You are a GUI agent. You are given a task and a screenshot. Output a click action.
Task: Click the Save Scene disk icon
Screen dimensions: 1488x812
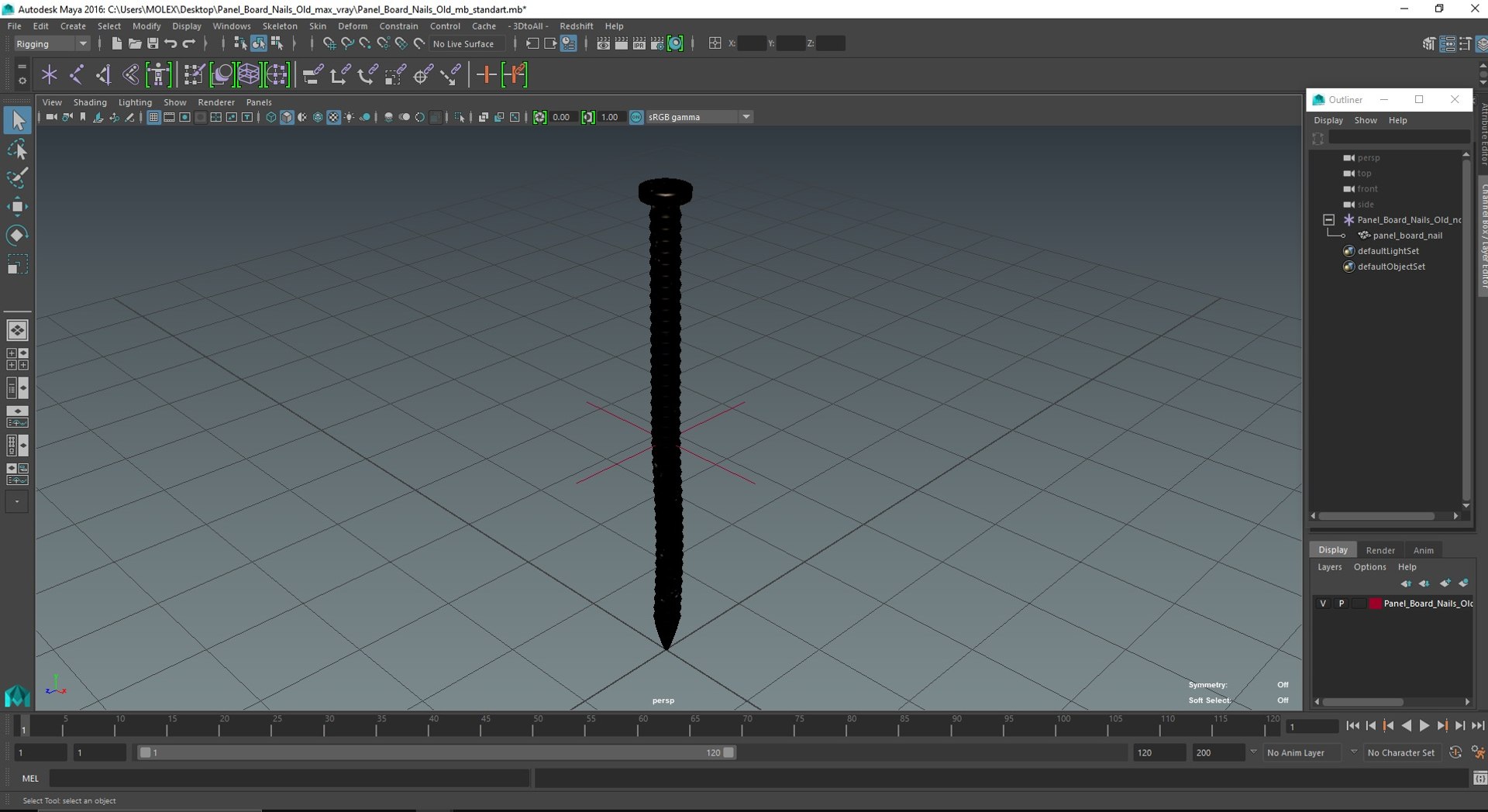153,43
